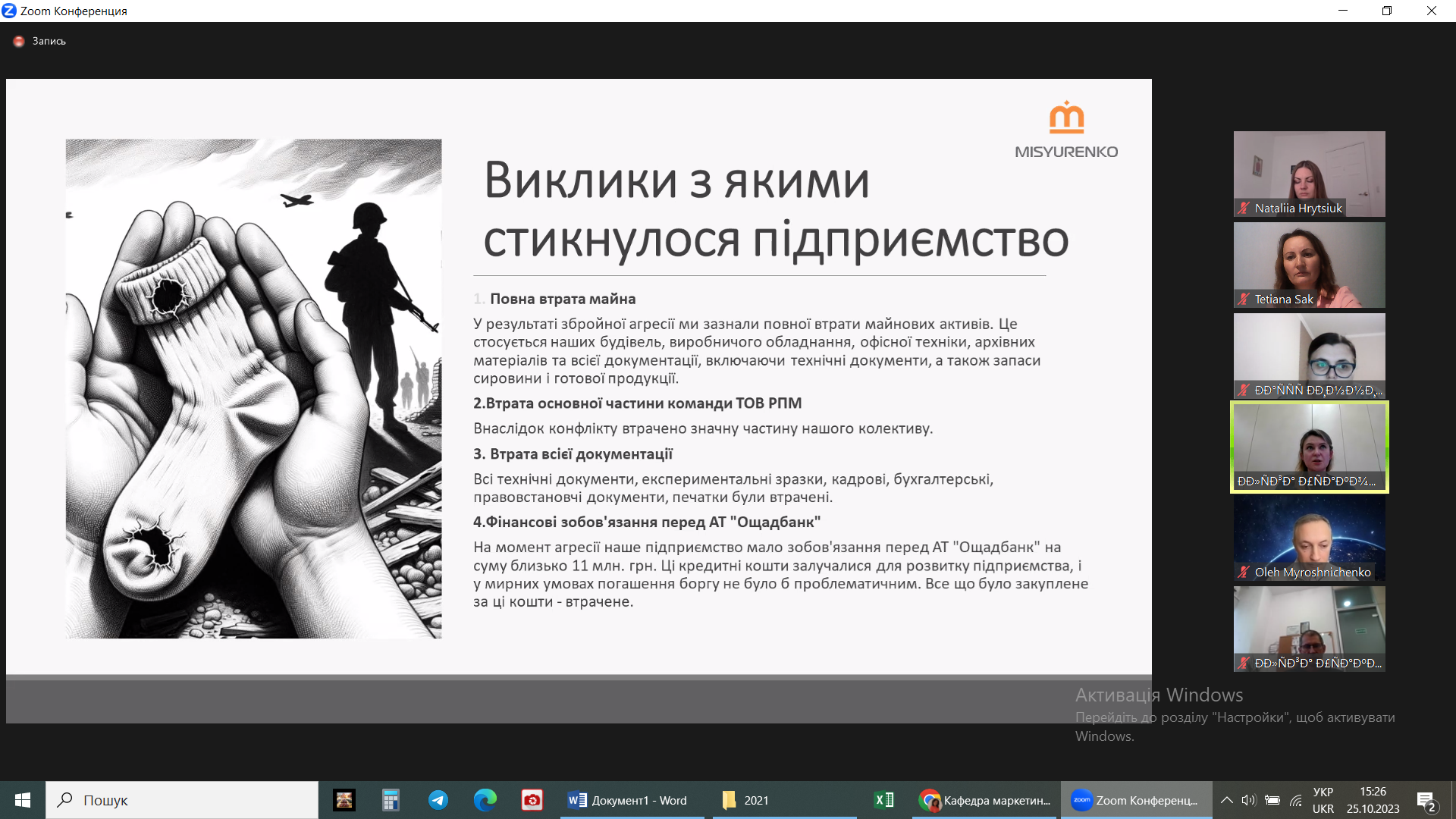1456x819 pixels.
Task: Click the Wi-Fi icon in the system tray
Action: (x=1297, y=800)
